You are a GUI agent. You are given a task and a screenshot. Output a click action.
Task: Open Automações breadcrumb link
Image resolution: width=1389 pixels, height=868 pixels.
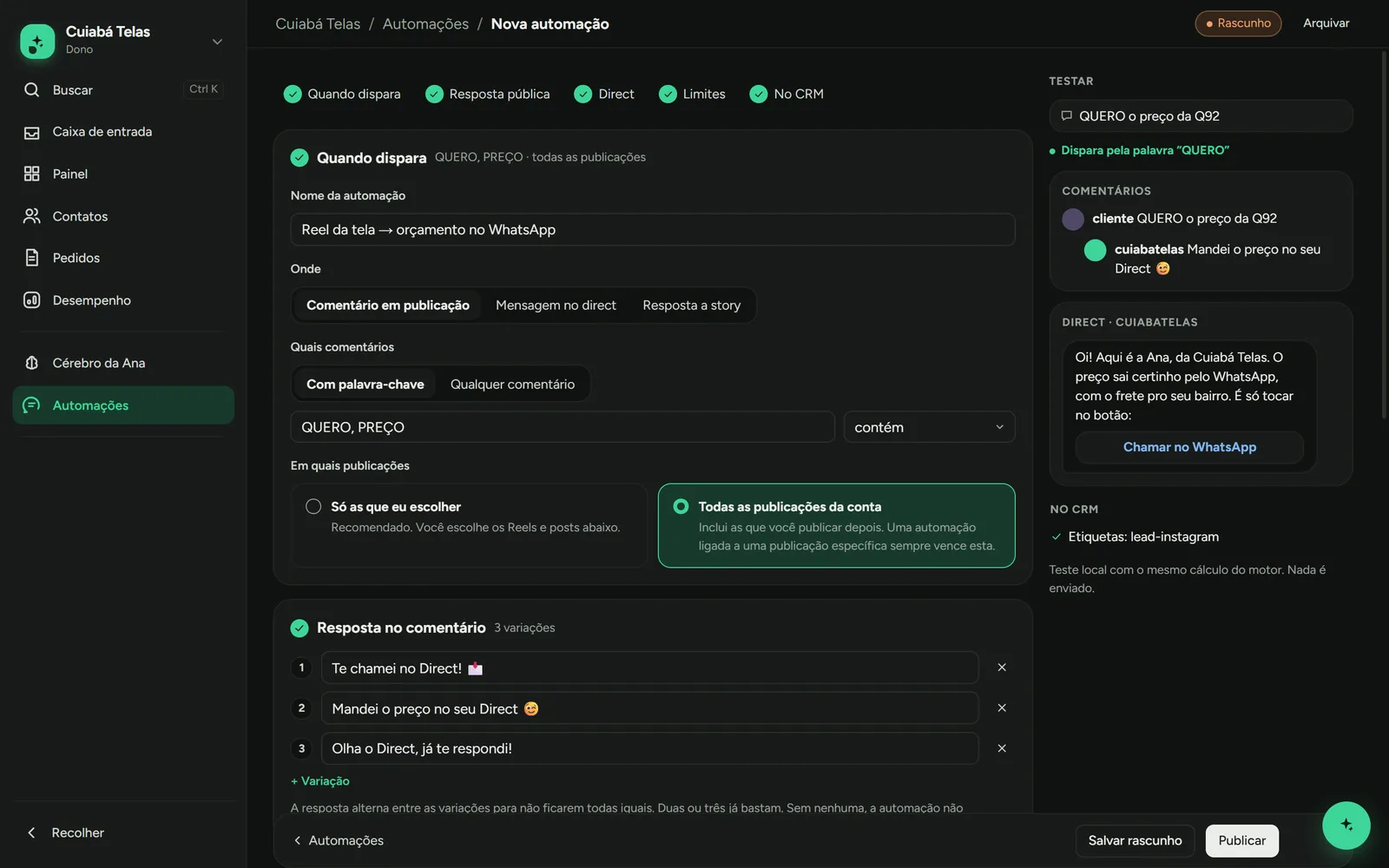(x=425, y=24)
